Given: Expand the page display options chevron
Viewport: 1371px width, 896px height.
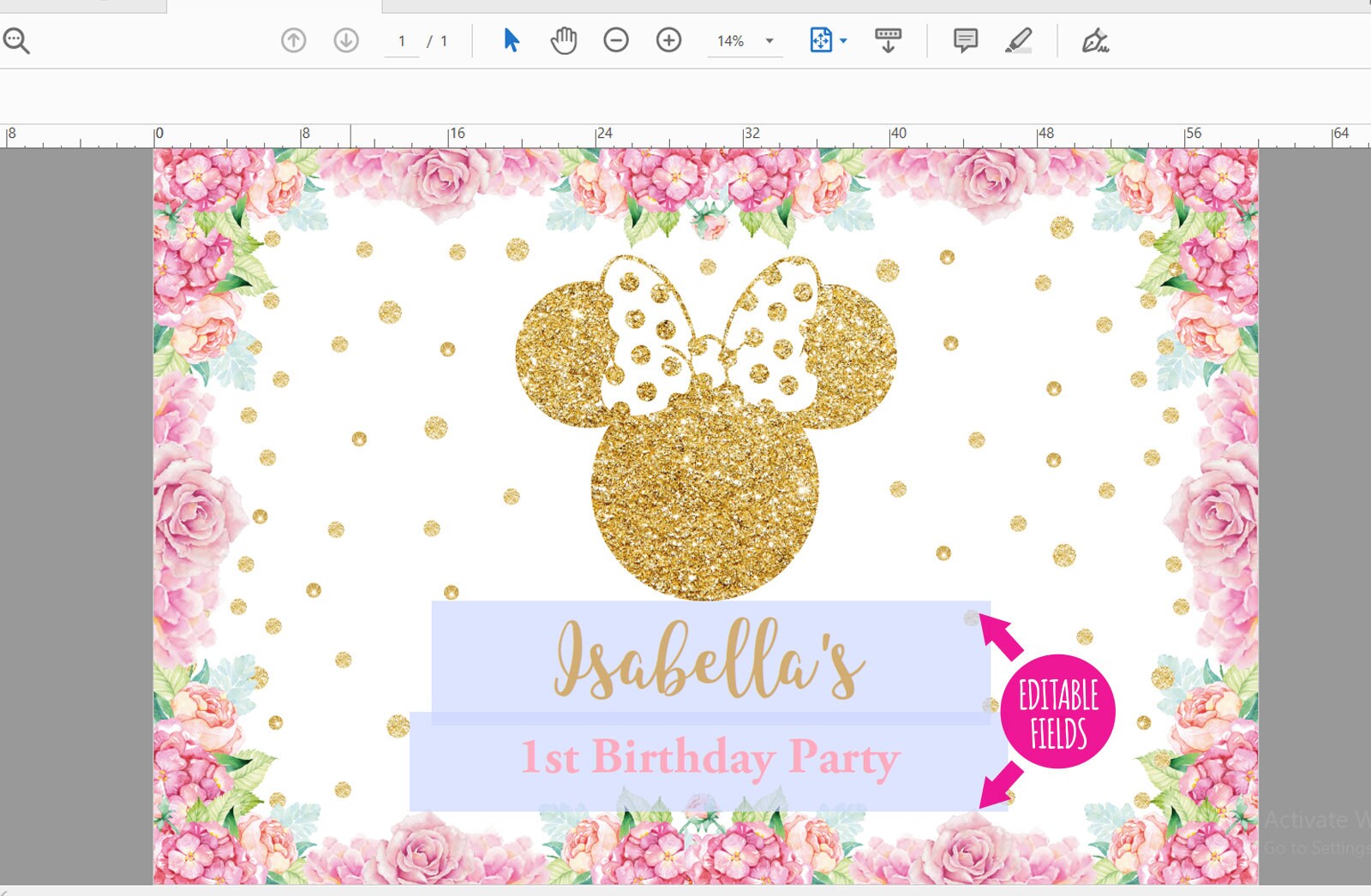Looking at the screenshot, I should [842, 39].
